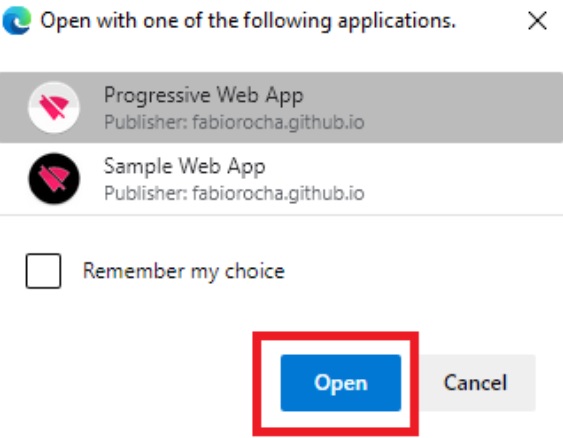Click the Microsoft Edge logo icon
Viewport: 563px width, 438px height.
click(x=17, y=20)
